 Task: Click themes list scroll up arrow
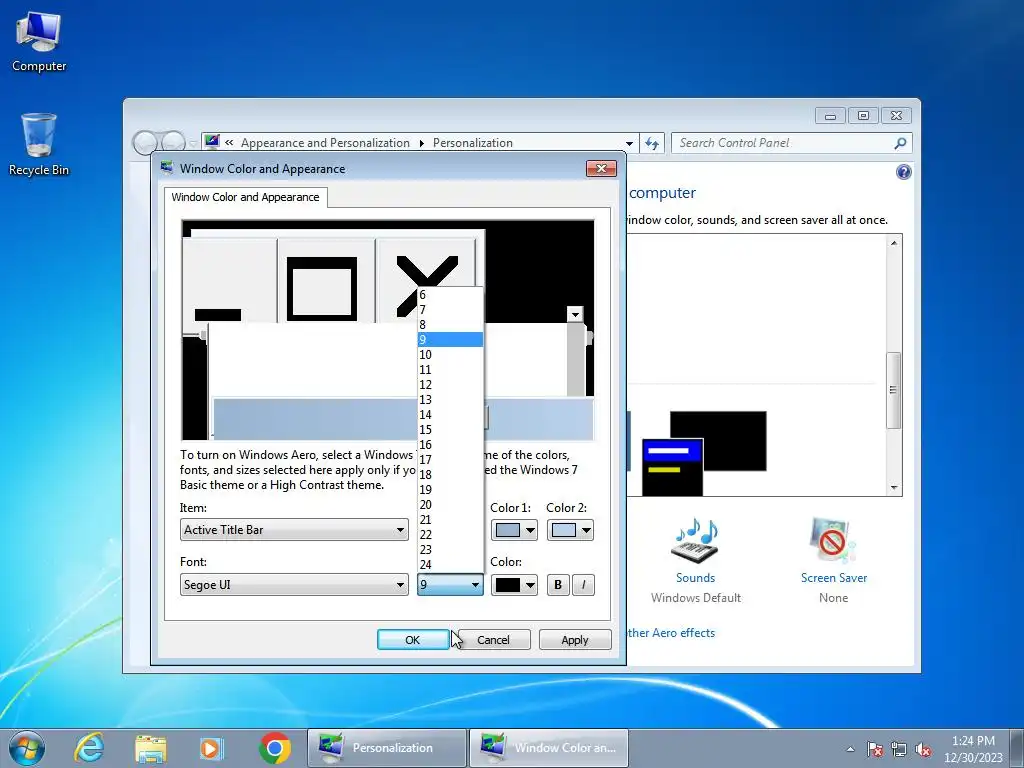[x=893, y=243]
